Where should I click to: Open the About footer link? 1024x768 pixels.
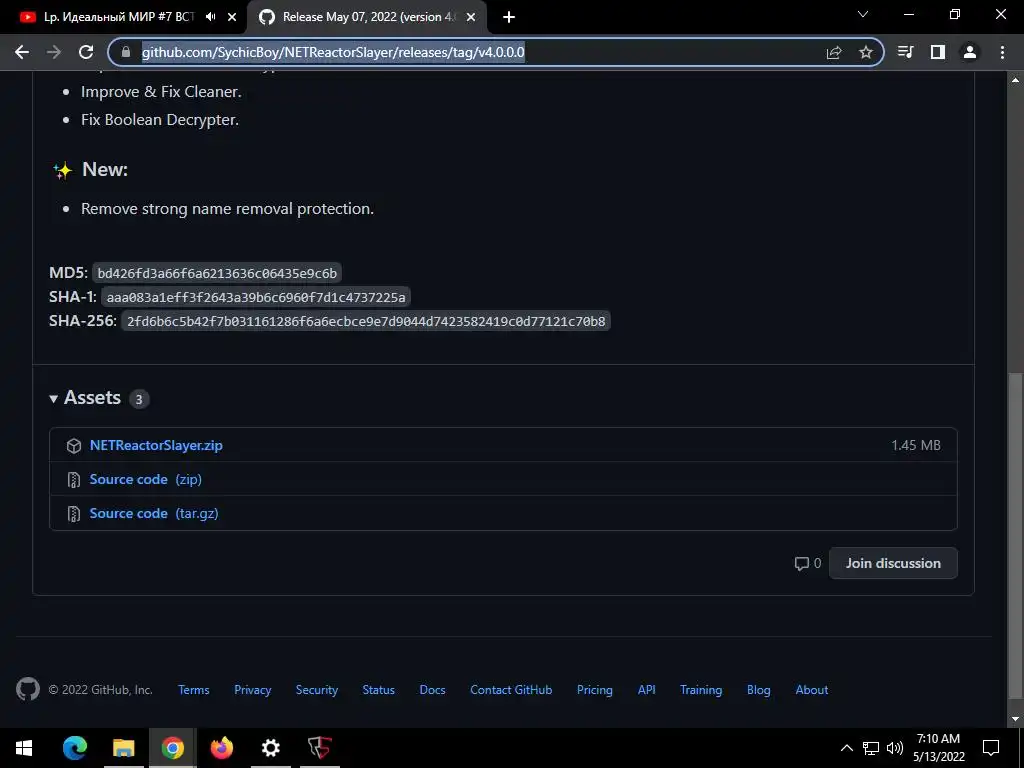pyautogui.click(x=812, y=690)
